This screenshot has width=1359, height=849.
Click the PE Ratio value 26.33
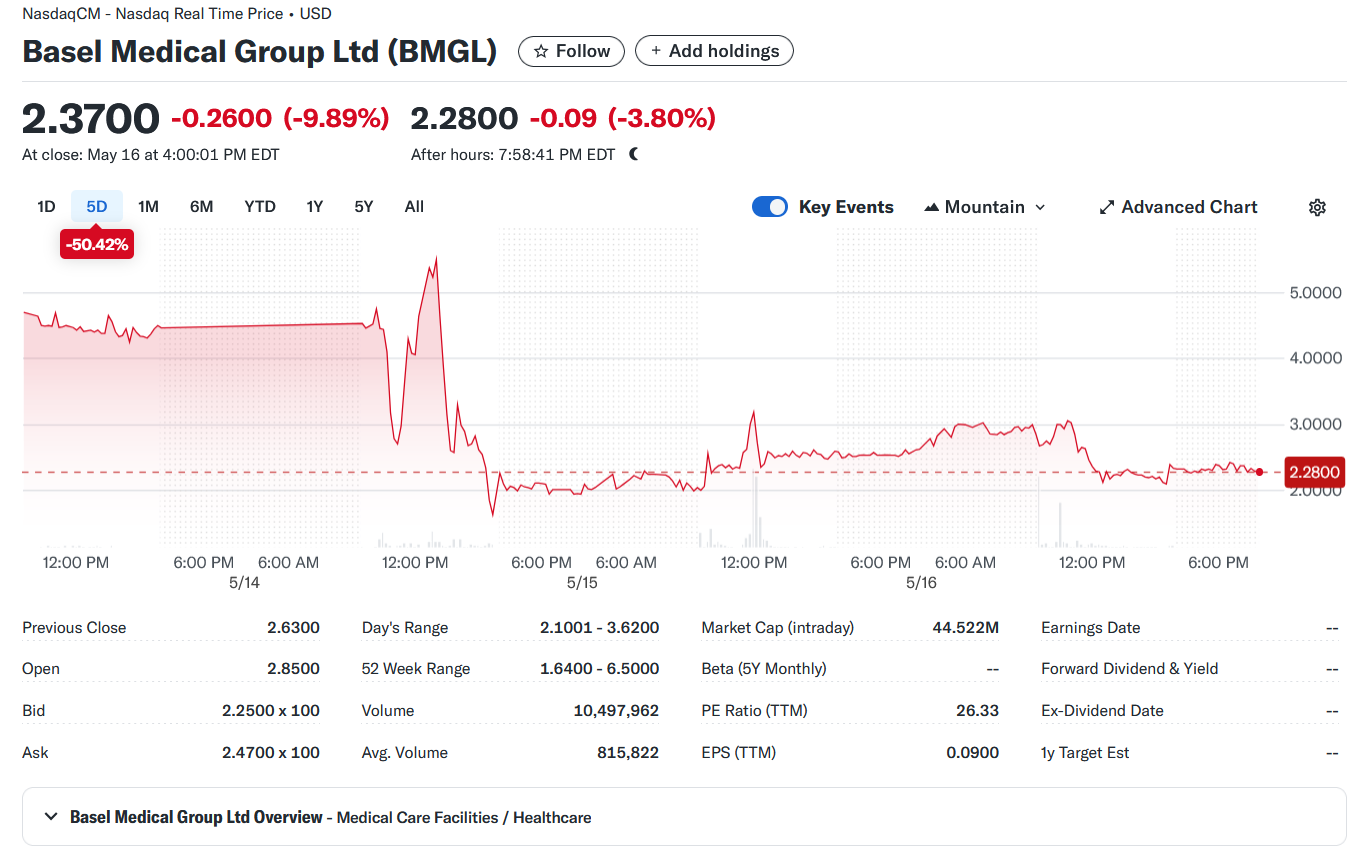(977, 711)
